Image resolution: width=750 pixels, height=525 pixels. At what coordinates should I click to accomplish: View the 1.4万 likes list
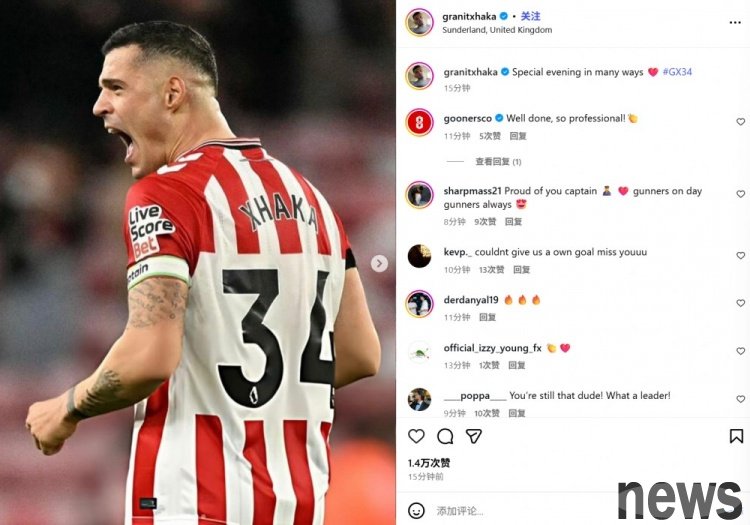429,463
